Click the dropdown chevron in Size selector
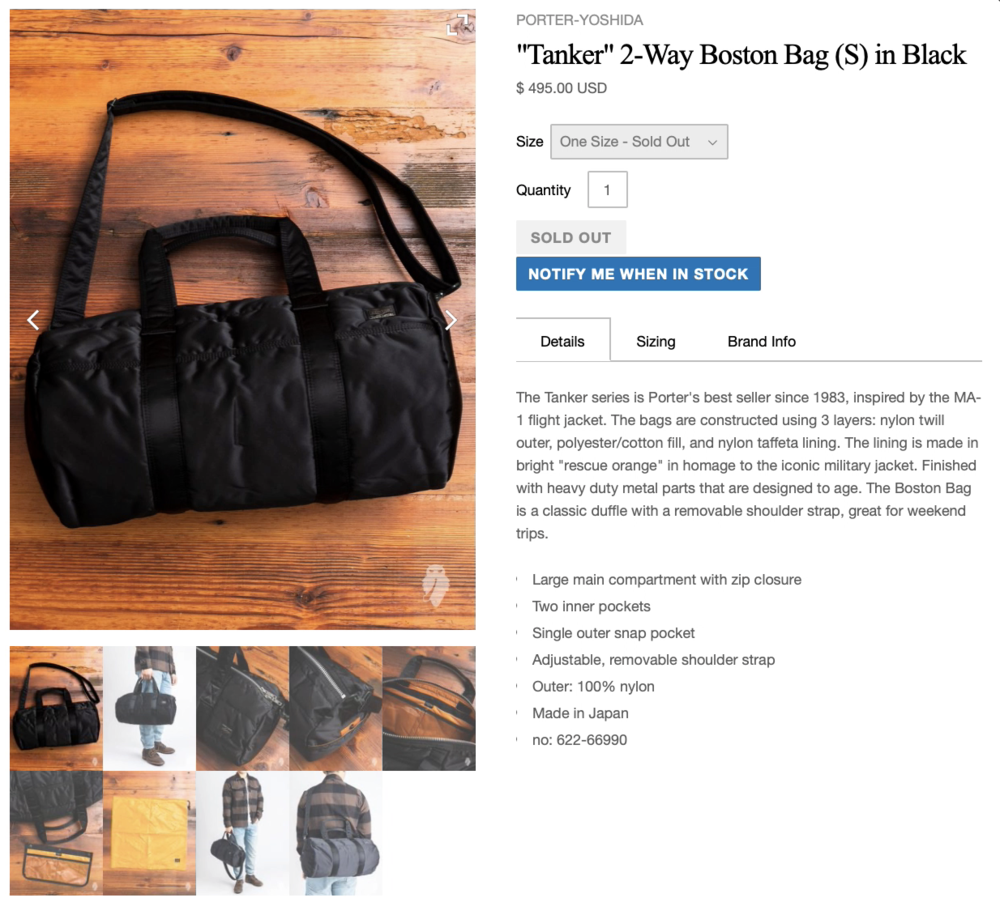The width and height of the screenshot is (1000, 902). click(712, 142)
